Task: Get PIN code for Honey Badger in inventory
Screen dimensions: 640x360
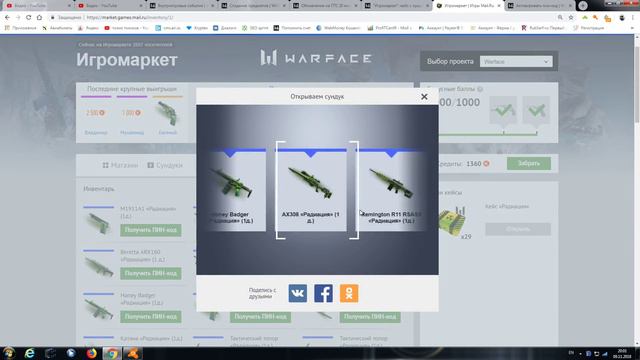Action: (x=151, y=317)
